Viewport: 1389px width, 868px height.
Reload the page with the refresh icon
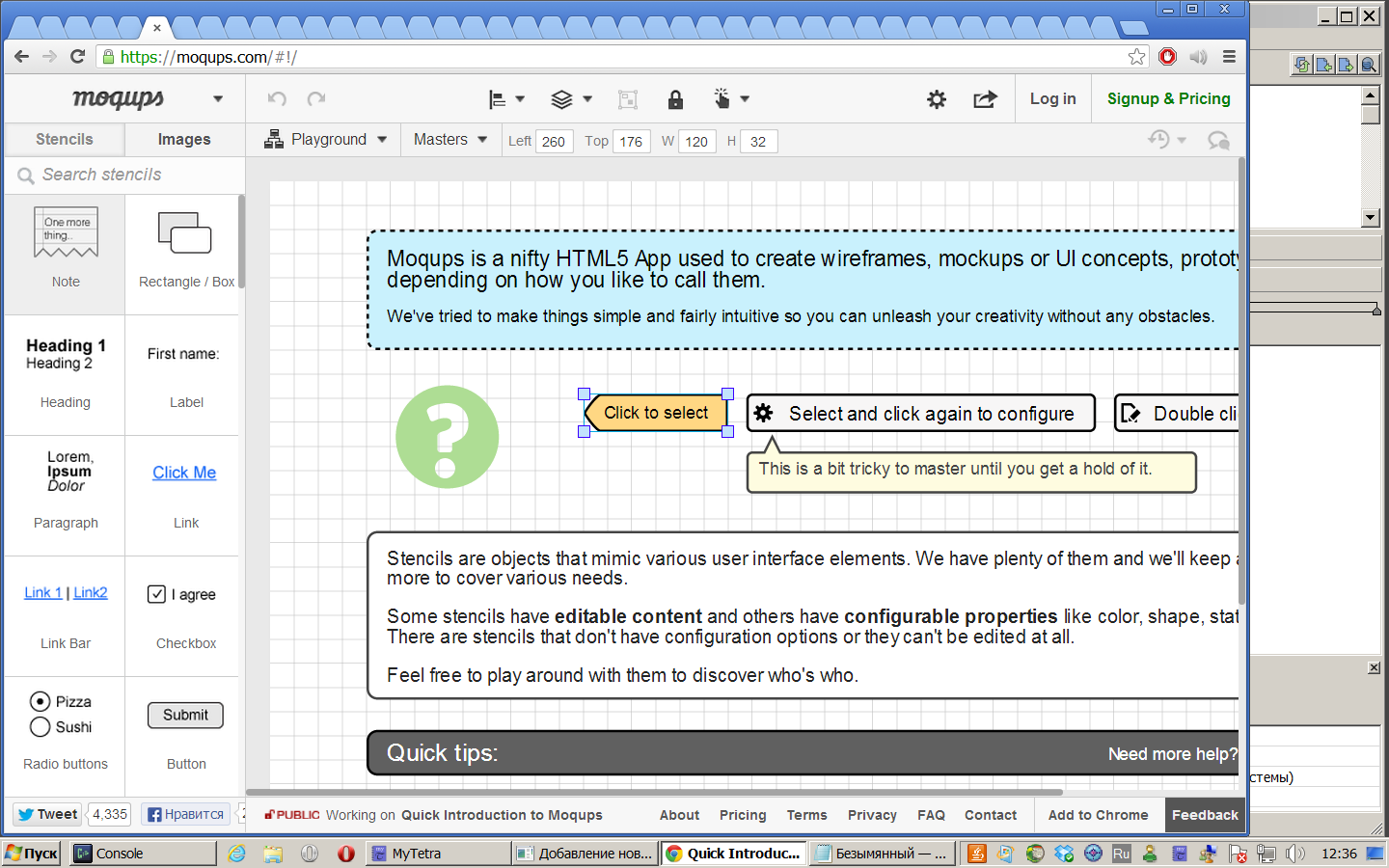pyautogui.click(x=78, y=57)
